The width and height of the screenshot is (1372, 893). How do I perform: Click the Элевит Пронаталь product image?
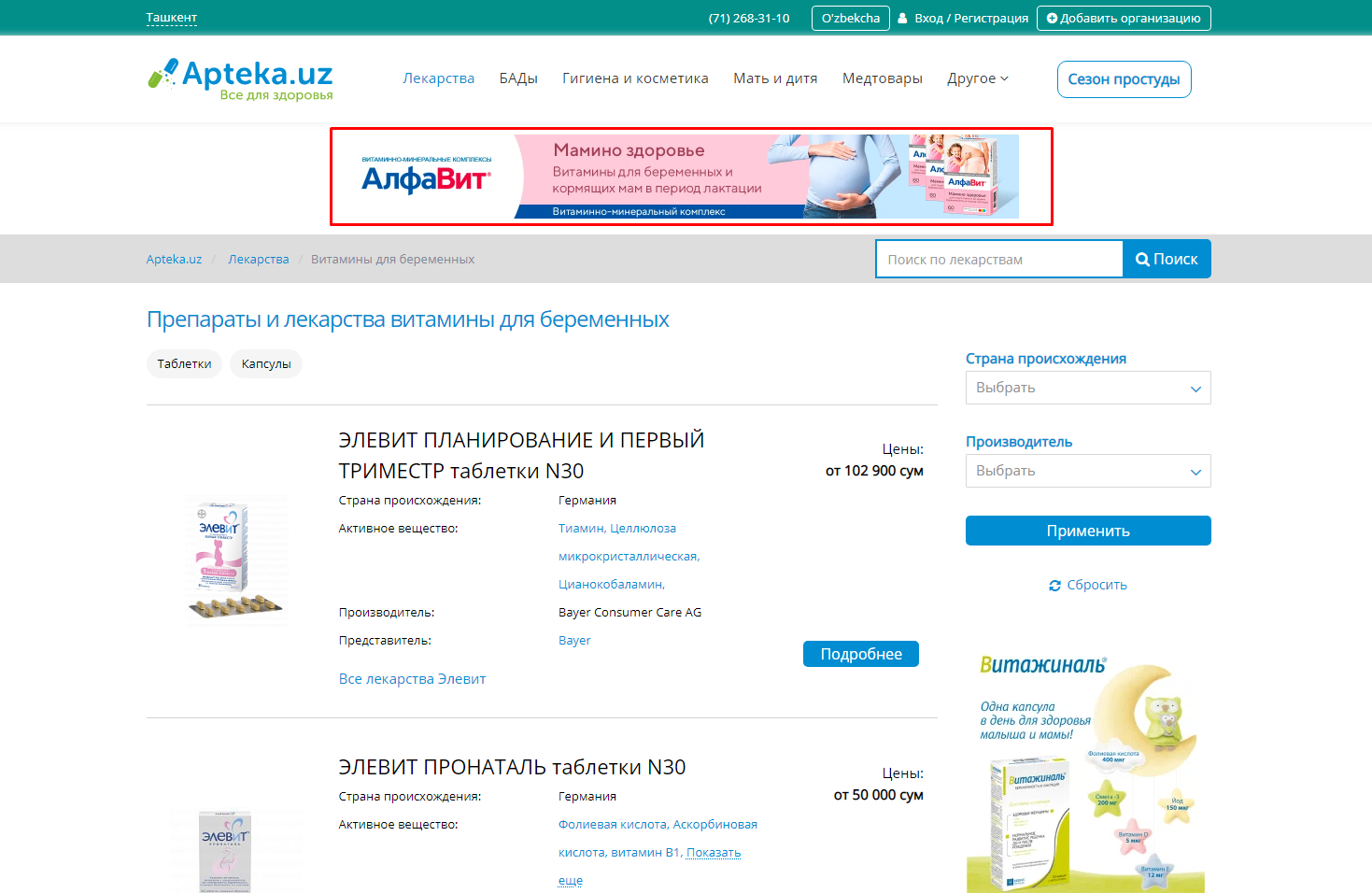coord(225,851)
